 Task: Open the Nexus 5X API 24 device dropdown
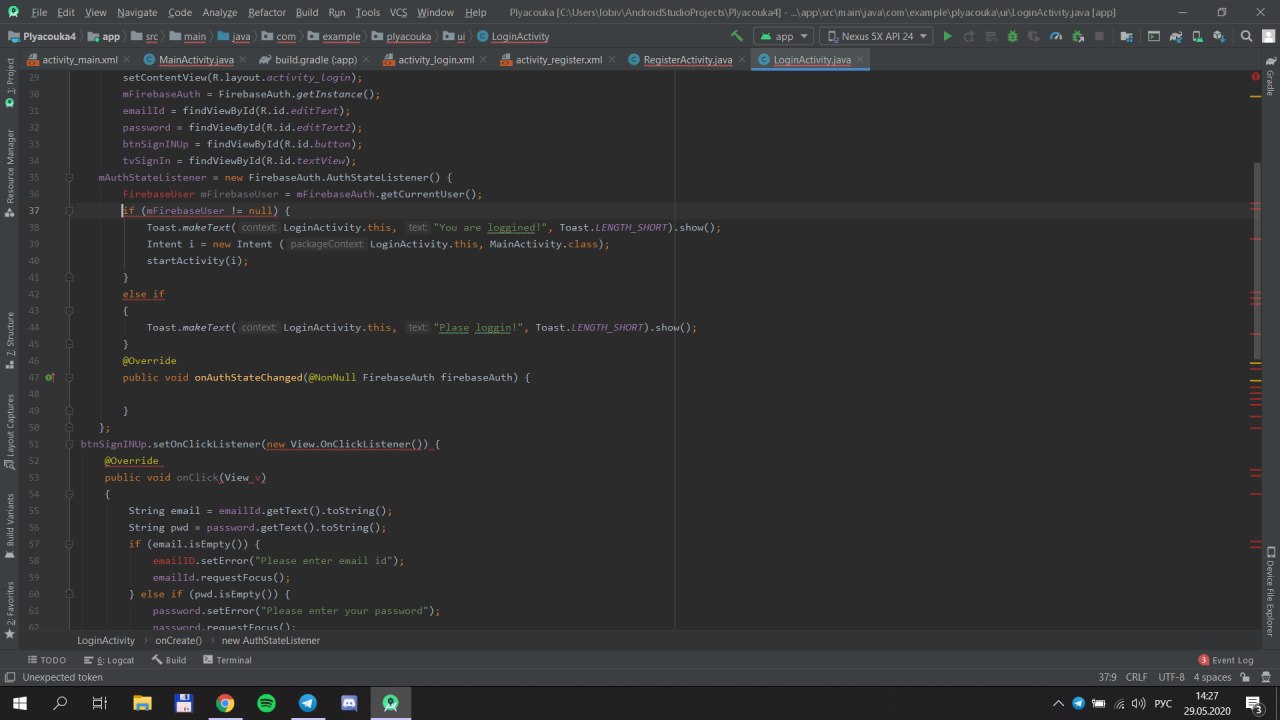876,36
